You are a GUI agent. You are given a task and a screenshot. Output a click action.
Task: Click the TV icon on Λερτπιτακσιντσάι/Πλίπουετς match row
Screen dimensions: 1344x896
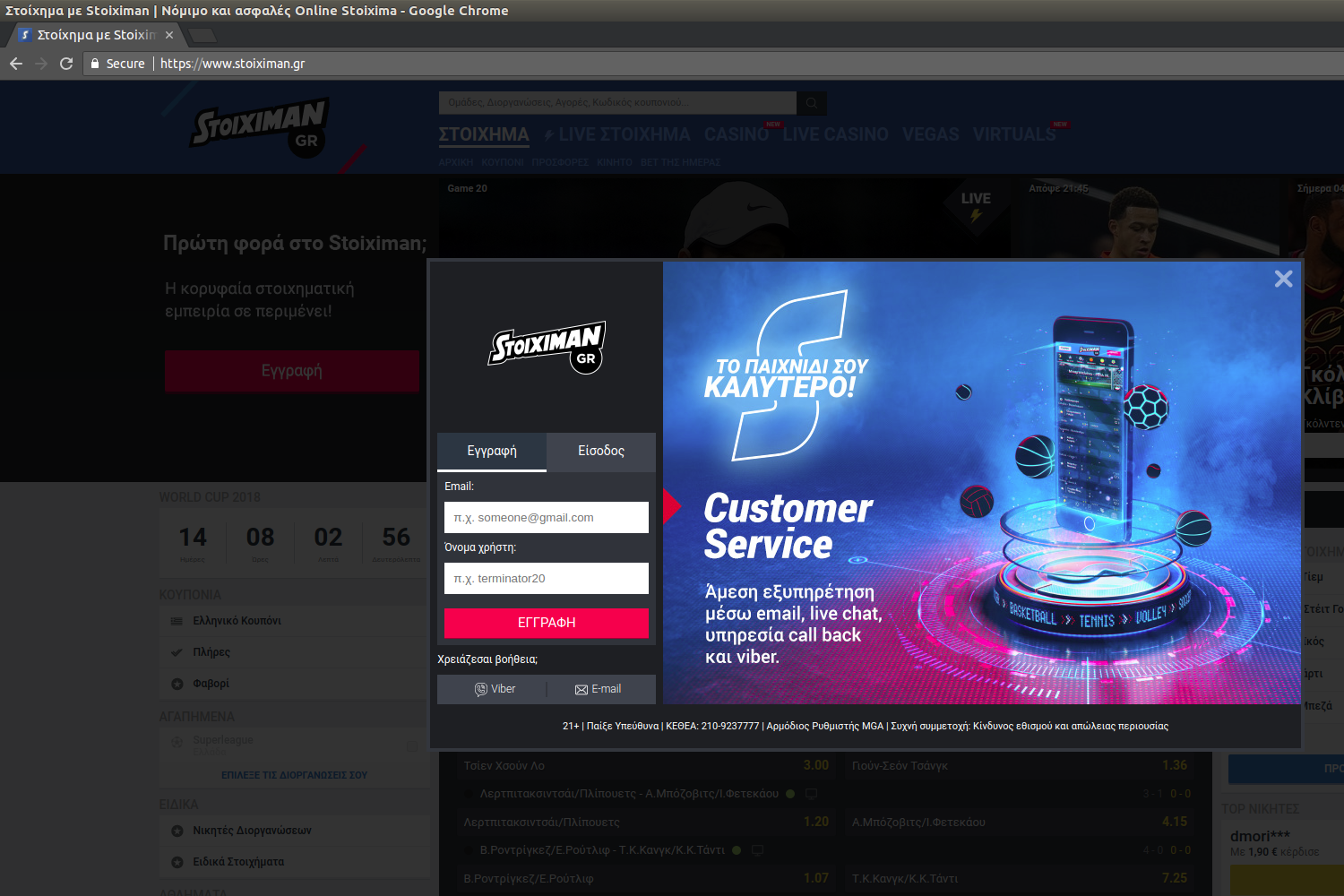coord(811,794)
